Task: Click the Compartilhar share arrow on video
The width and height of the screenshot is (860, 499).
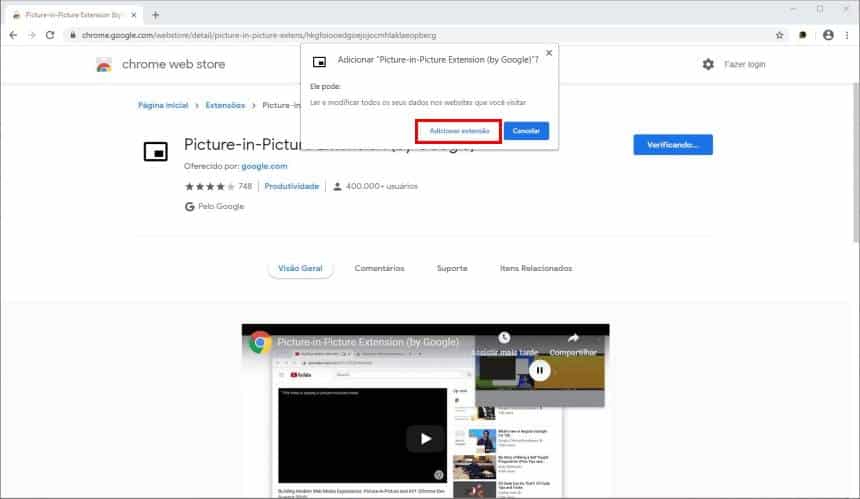Action: pyautogui.click(x=573, y=338)
